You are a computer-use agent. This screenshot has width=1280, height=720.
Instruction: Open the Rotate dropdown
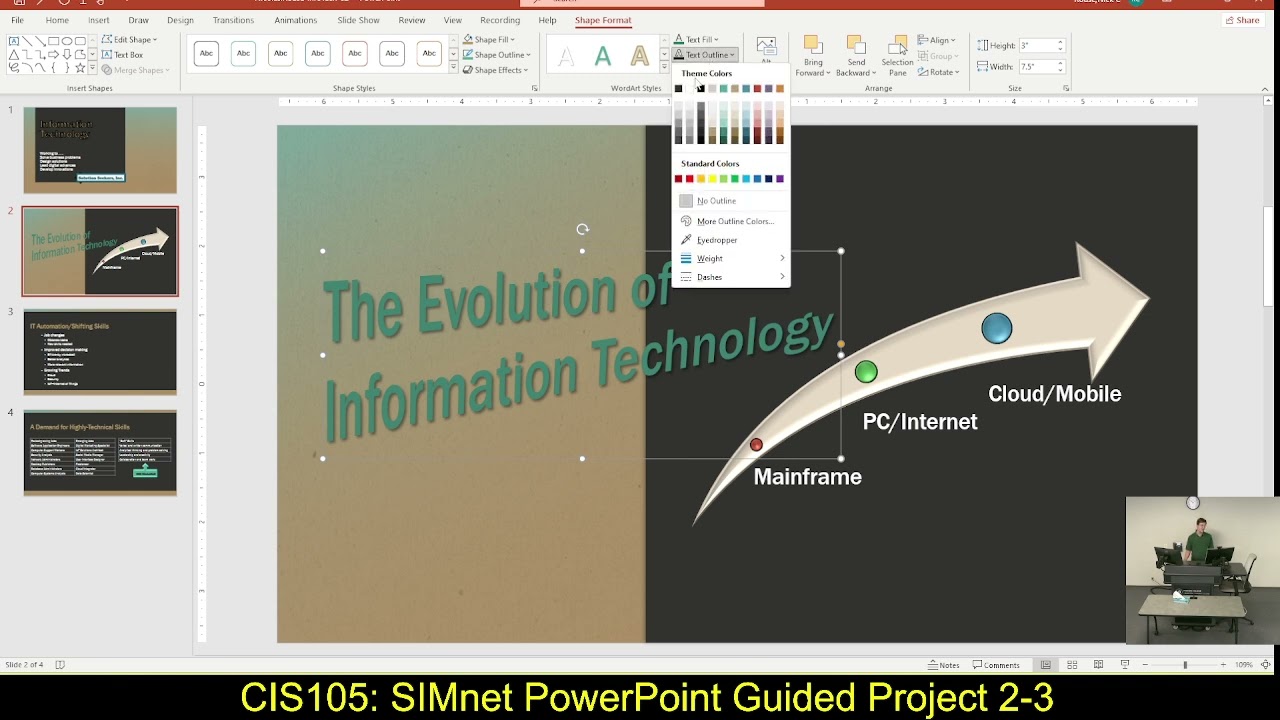coord(939,72)
